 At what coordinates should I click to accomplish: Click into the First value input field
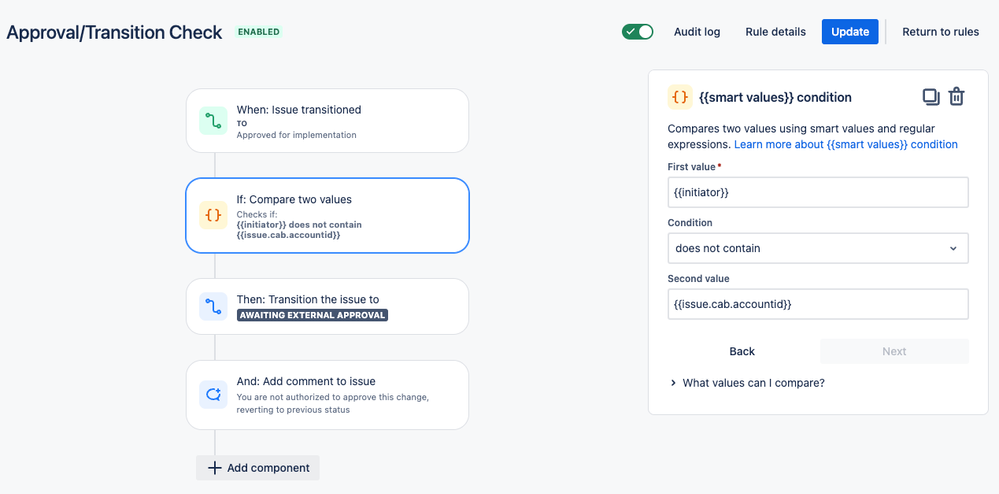[818, 193]
